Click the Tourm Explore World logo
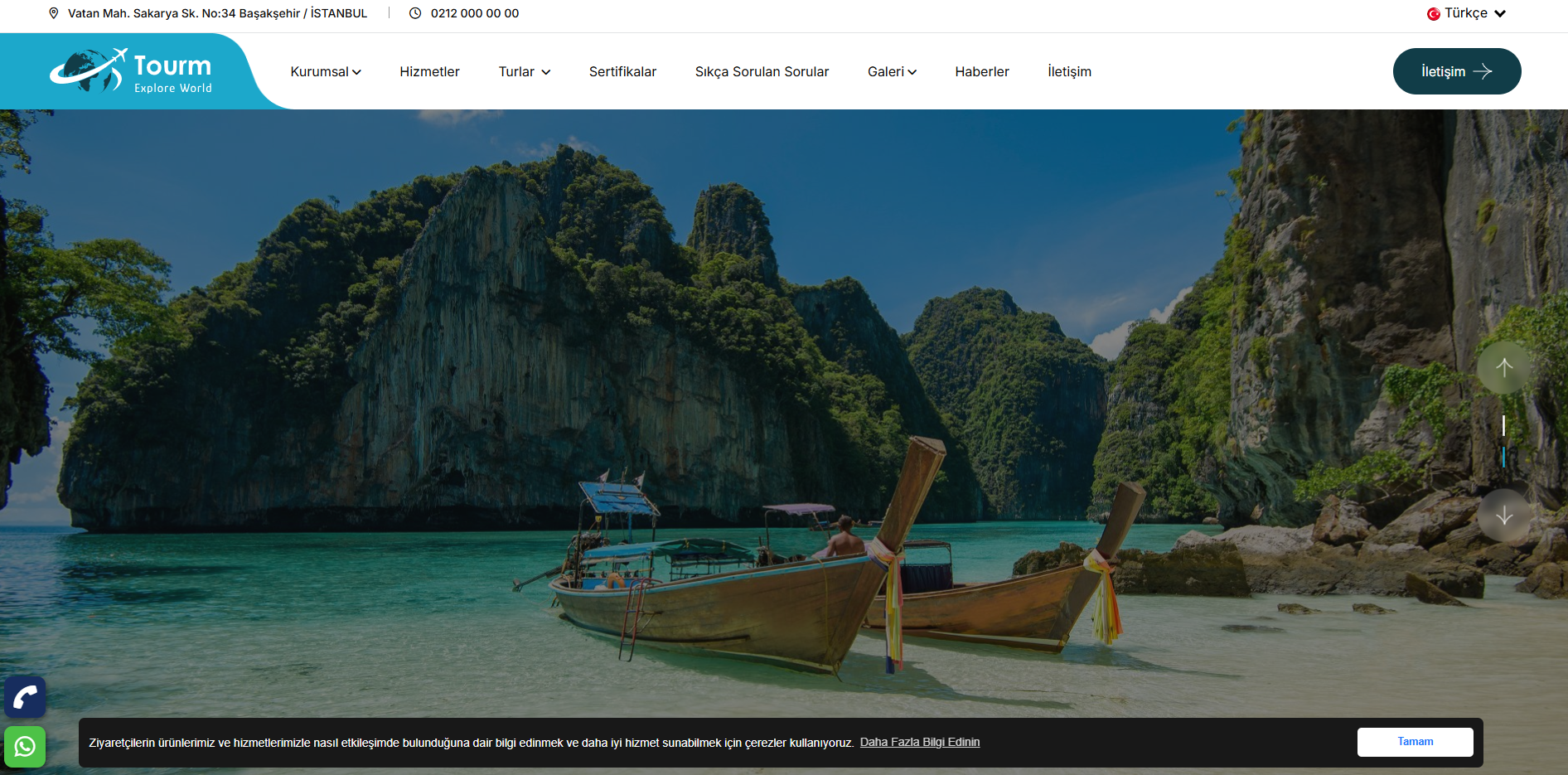This screenshot has width=1568, height=775. (x=130, y=70)
